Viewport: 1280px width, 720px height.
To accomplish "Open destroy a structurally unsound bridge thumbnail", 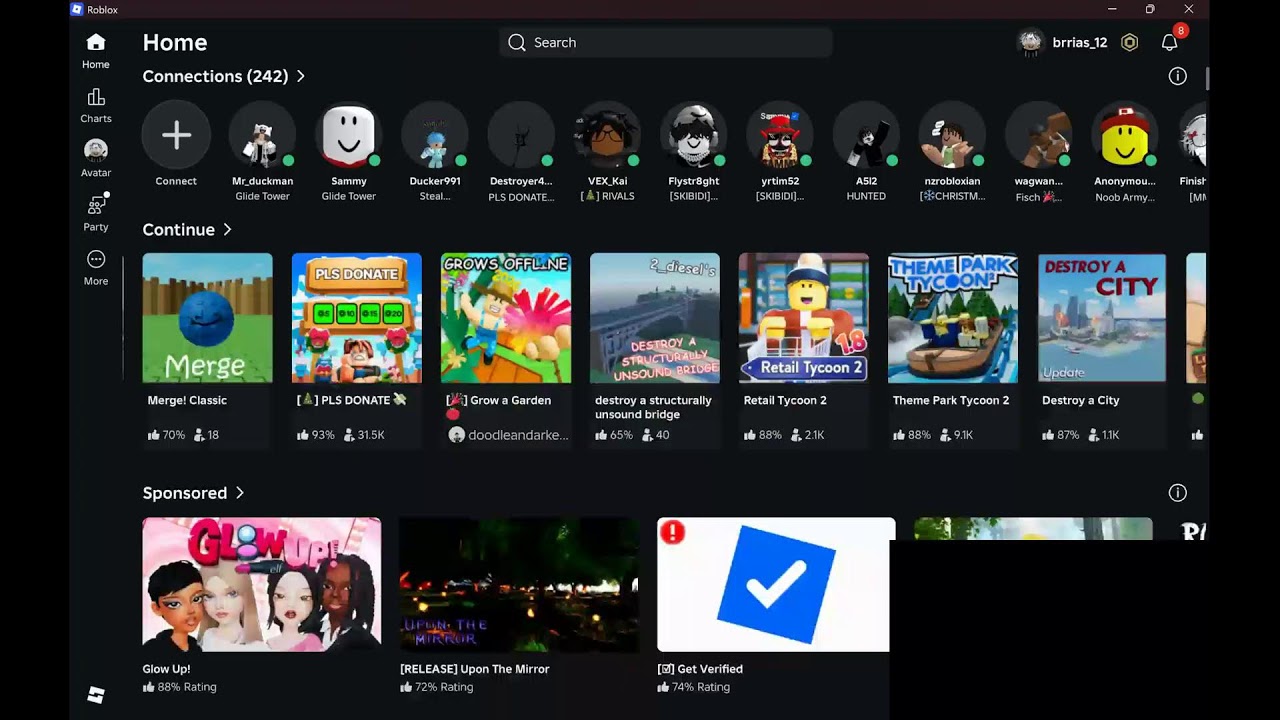I will [655, 318].
